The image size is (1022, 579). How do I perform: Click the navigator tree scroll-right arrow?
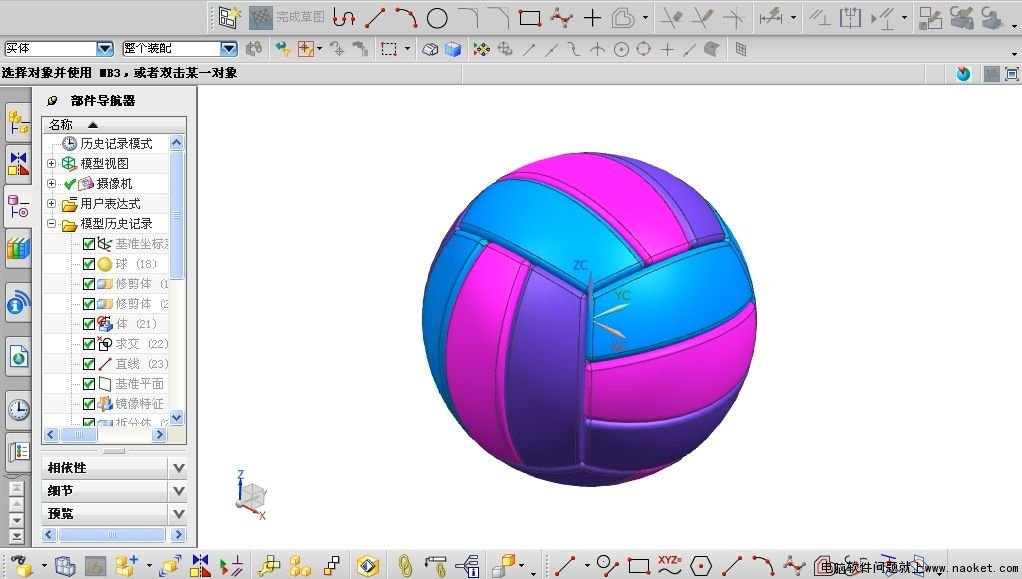[160, 434]
